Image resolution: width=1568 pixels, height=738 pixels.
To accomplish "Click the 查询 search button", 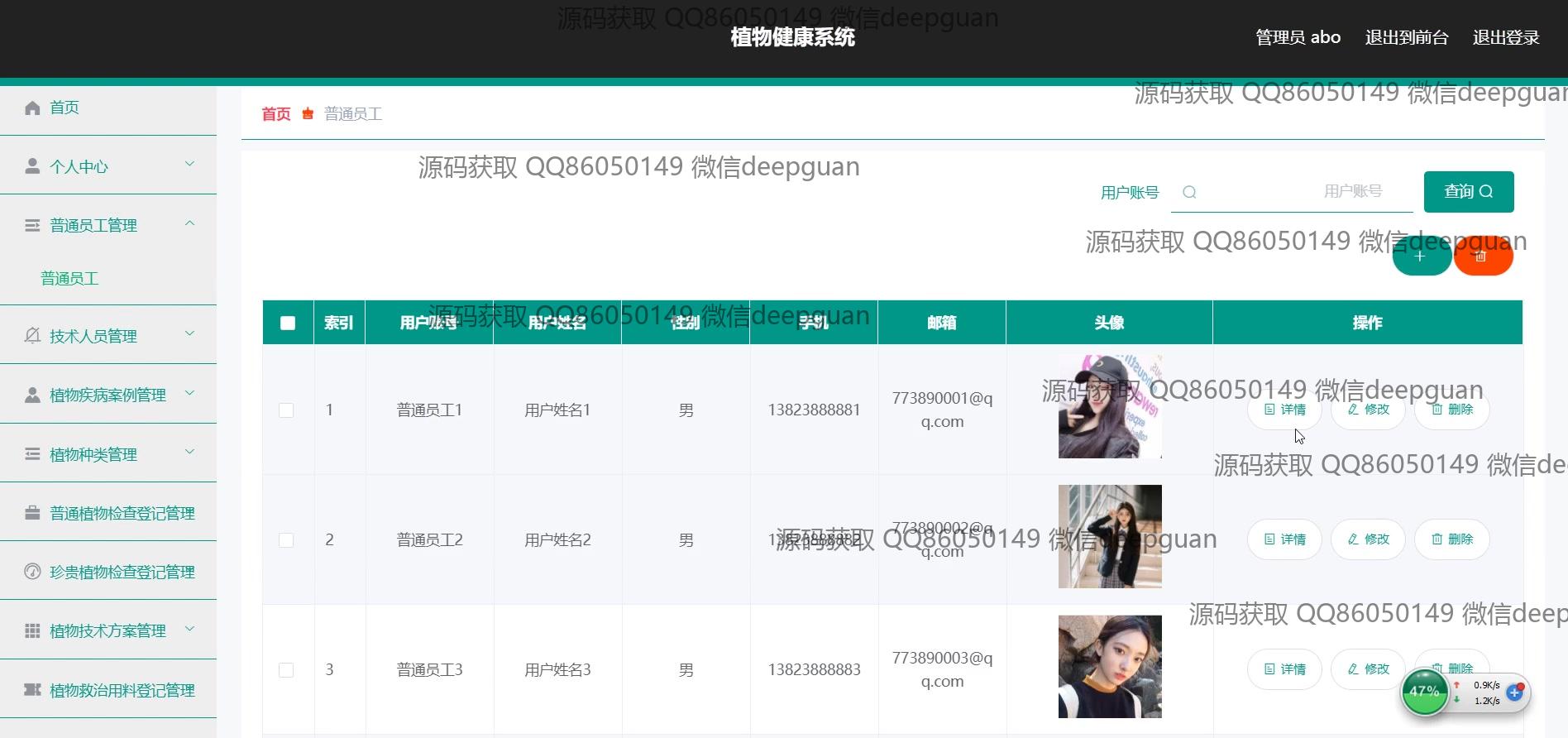I will (1469, 192).
